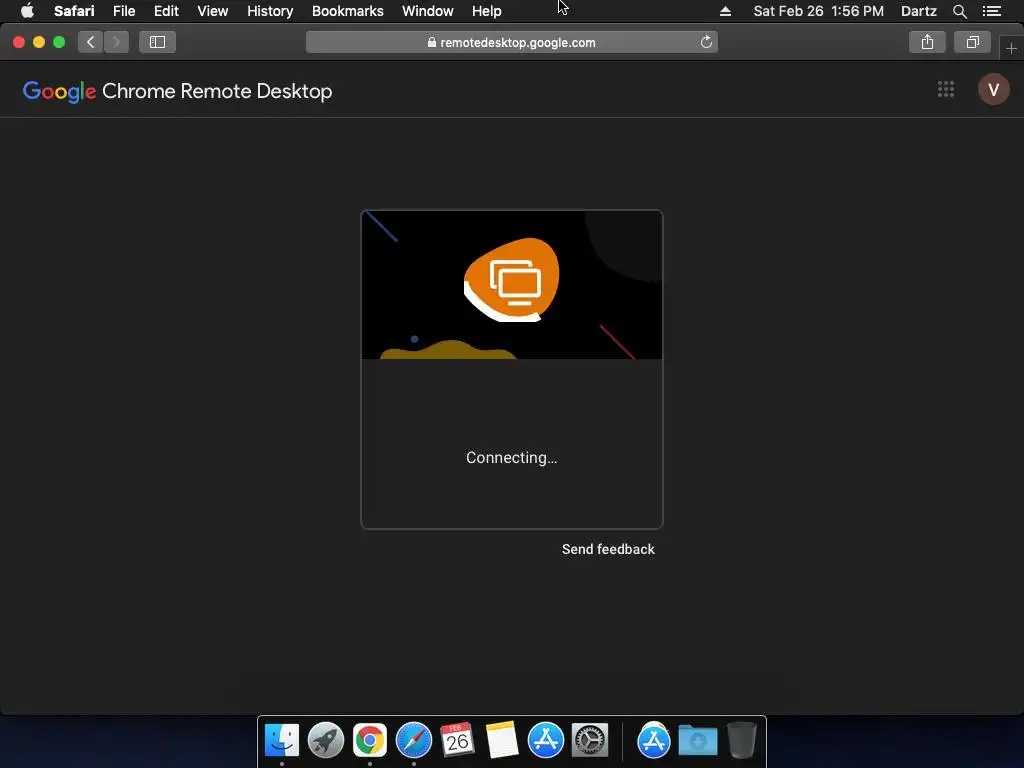
Task: Open Notes from the Dock
Action: coord(502,741)
